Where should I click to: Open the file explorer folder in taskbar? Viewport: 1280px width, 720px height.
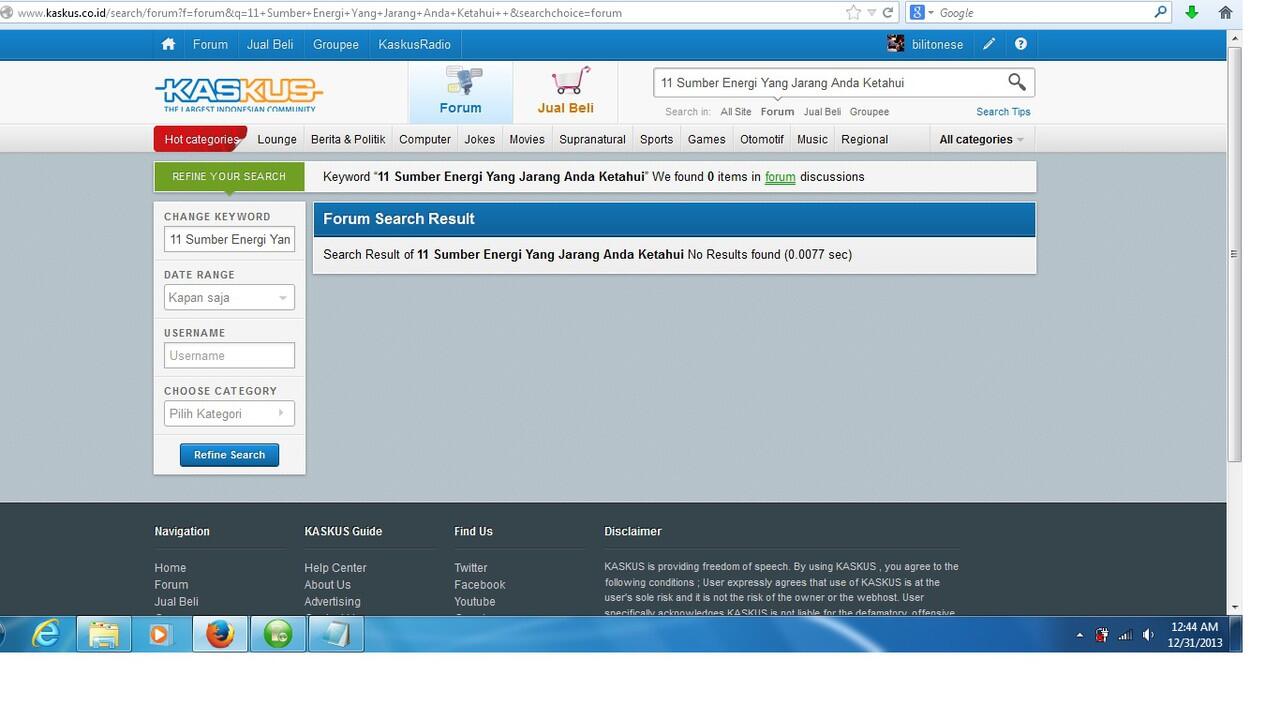[104, 634]
